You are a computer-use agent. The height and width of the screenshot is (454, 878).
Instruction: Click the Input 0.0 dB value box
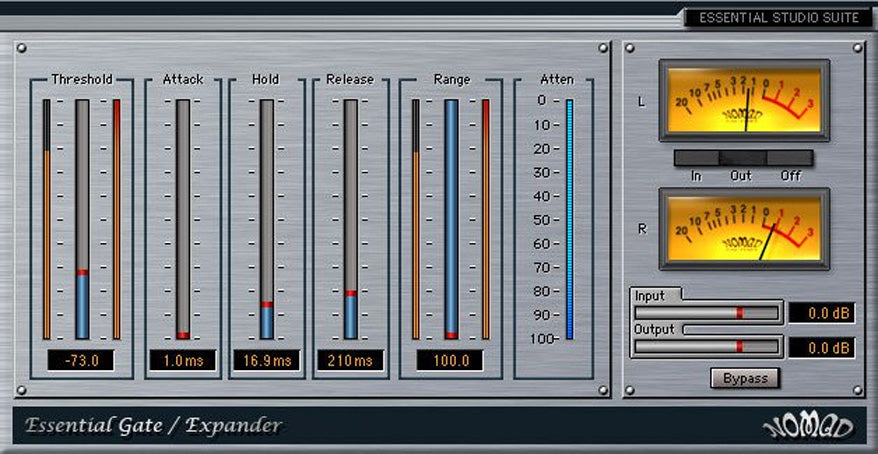point(821,314)
